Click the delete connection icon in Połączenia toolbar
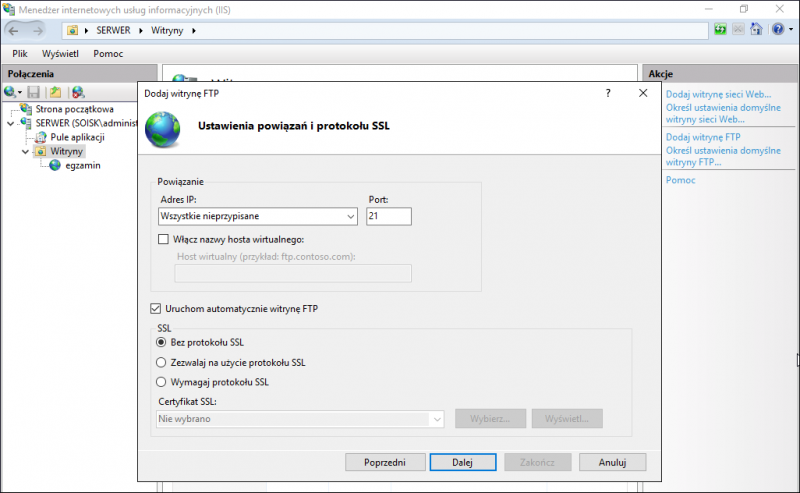The width and height of the screenshot is (800, 493). pos(78,92)
